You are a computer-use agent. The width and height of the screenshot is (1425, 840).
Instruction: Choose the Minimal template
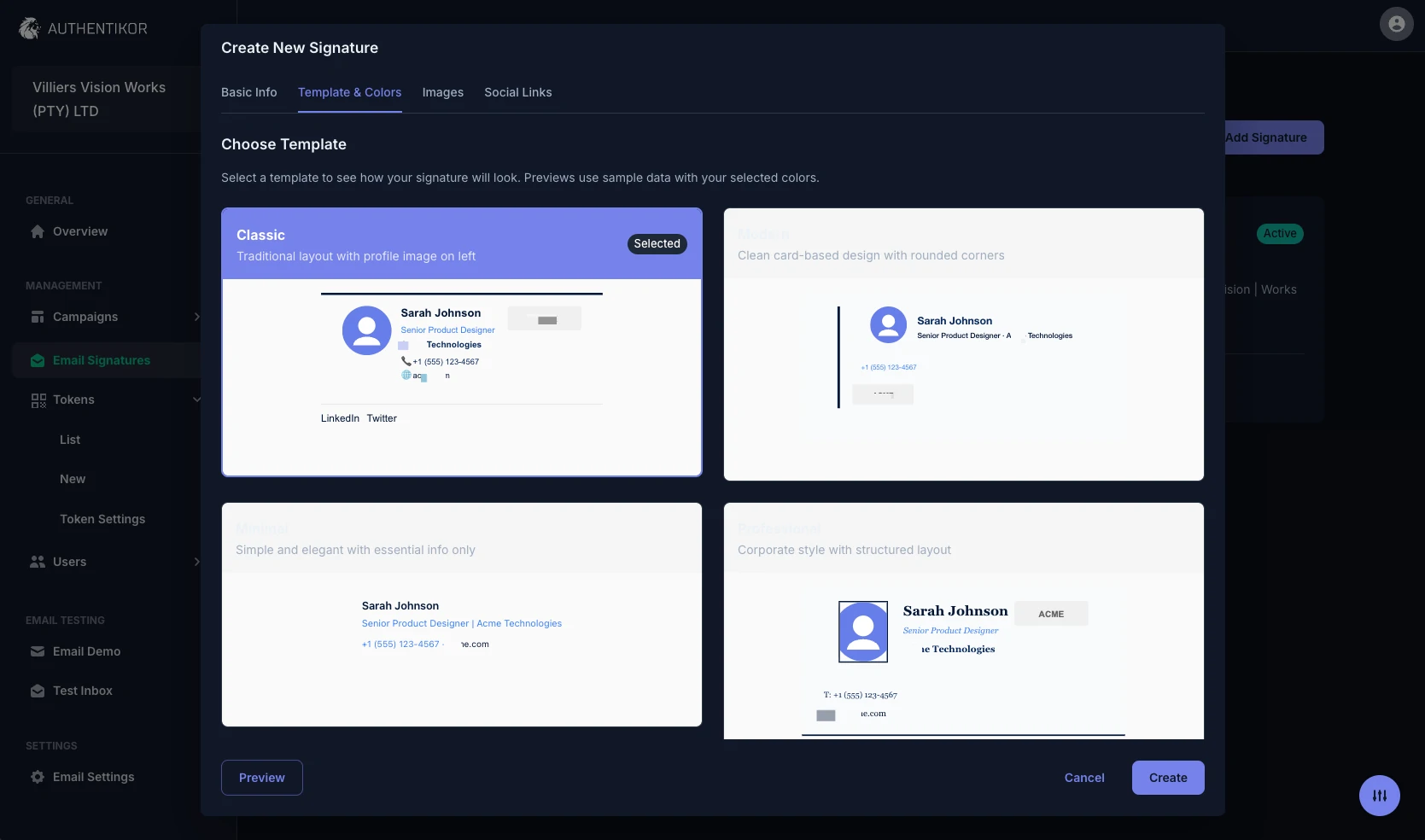pos(461,614)
